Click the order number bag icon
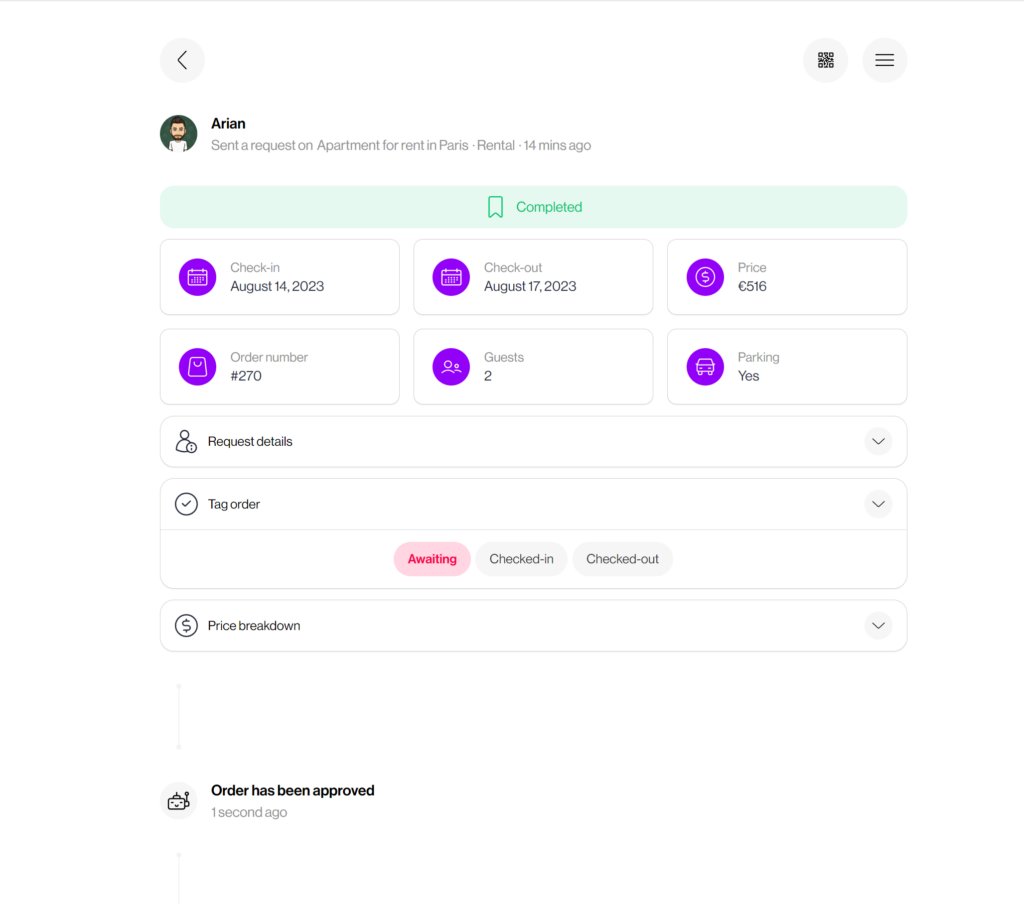The image size is (1024, 904). [x=198, y=367]
